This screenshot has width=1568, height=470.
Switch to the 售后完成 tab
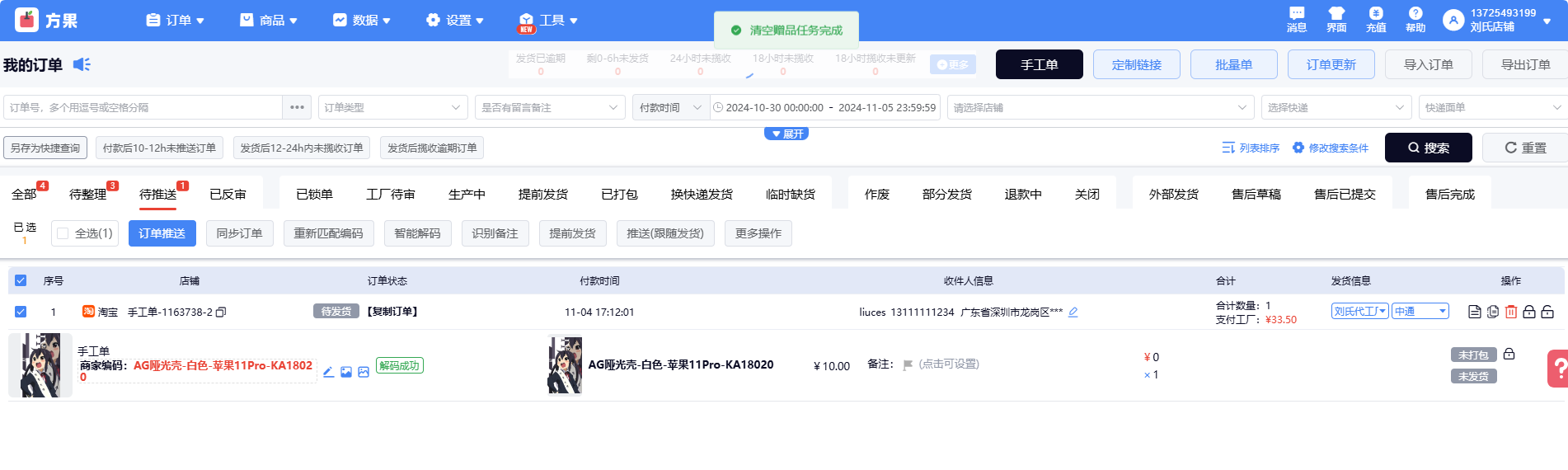[1450, 194]
